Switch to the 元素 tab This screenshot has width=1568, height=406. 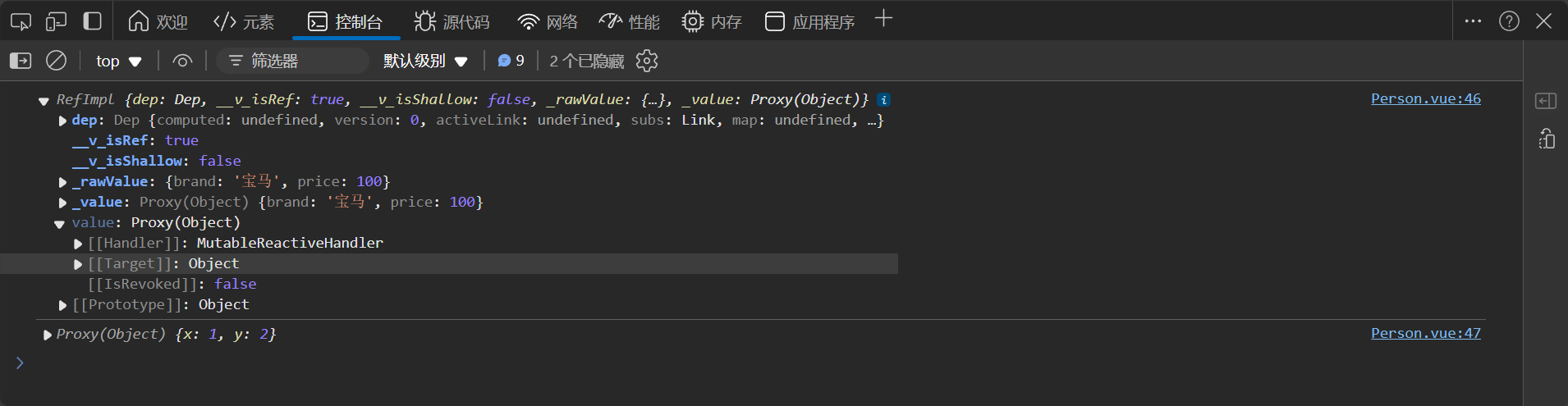click(x=244, y=21)
